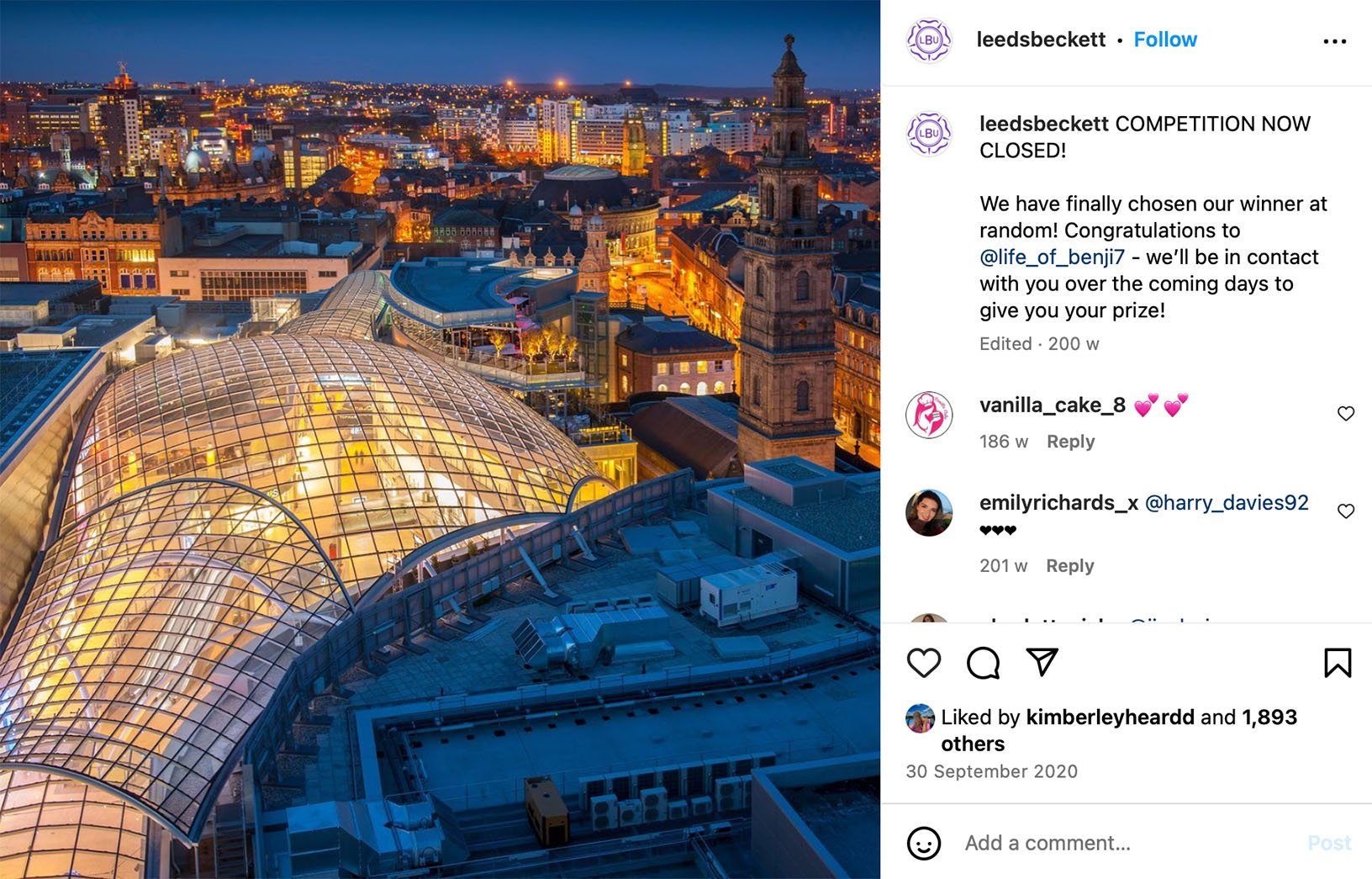Like the post with heart icon
The height and width of the screenshot is (879, 1372).
tap(924, 663)
